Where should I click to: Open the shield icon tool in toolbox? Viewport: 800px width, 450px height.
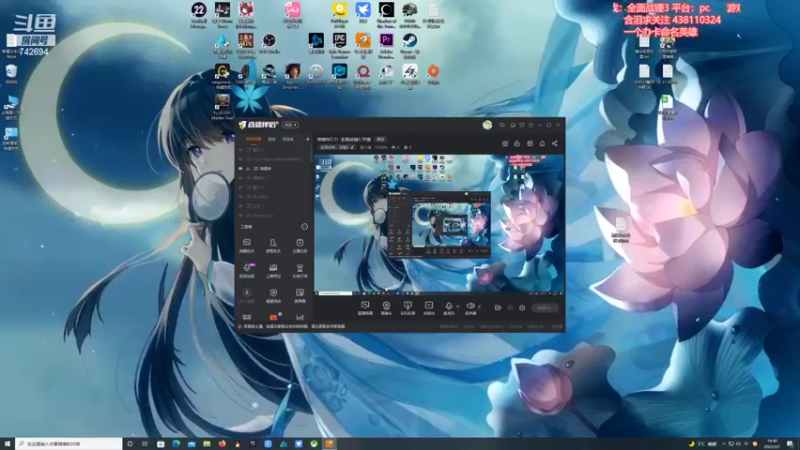pos(273,295)
